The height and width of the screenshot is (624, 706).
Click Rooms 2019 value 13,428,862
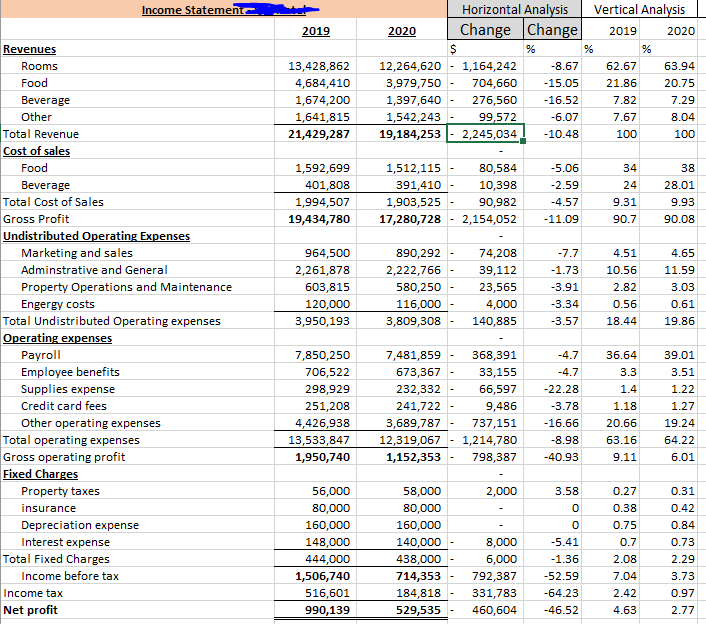pos(319,66)
